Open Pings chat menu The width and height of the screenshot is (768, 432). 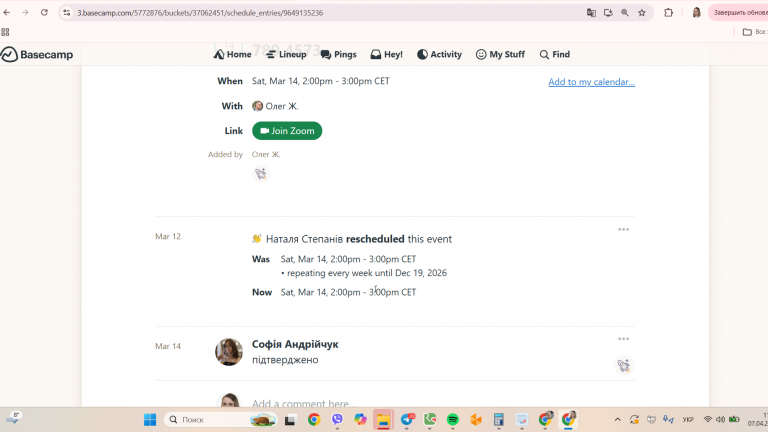point(338,54)
